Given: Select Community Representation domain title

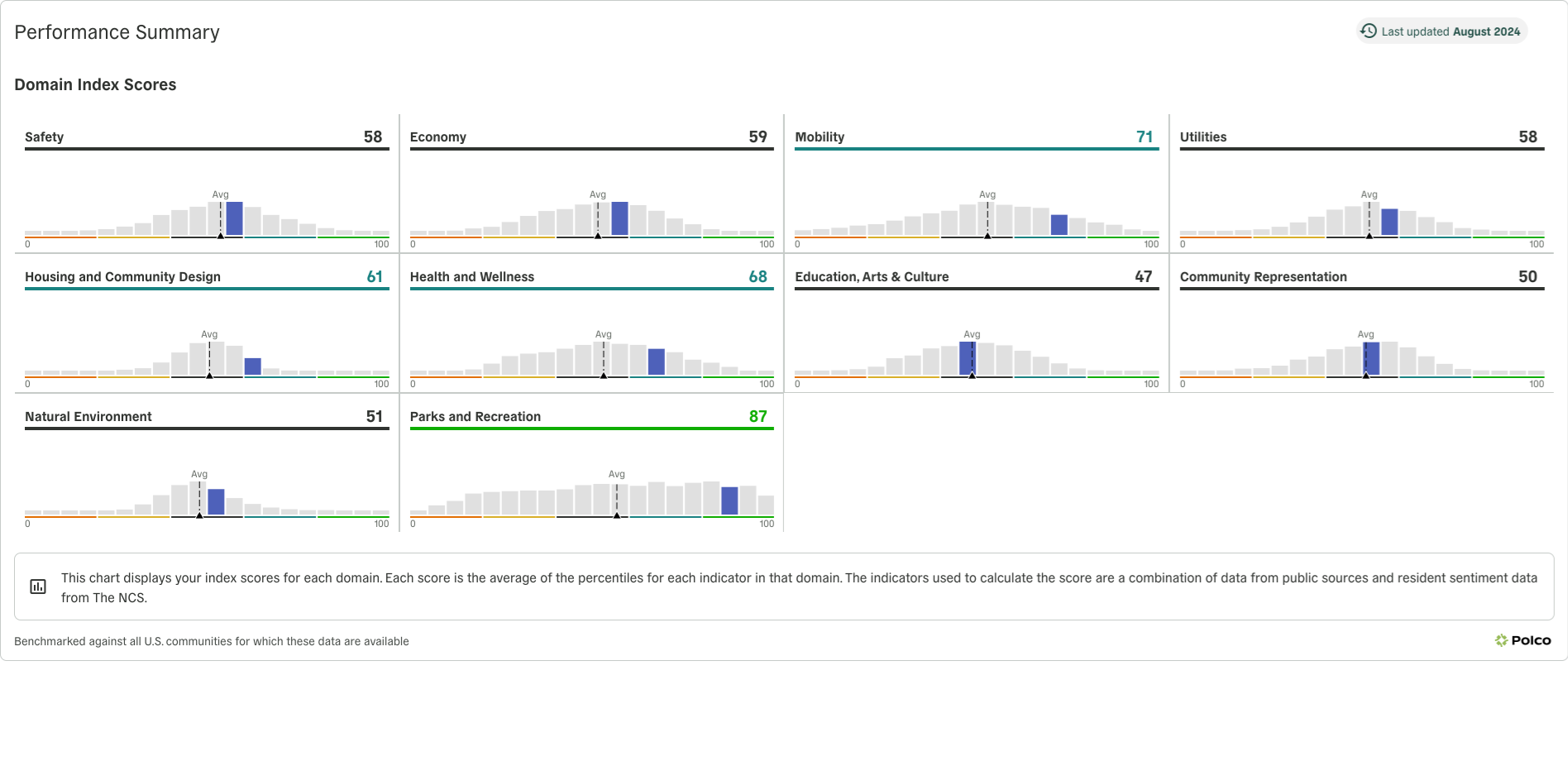Looking at the screenshot, I should [x=1263, y=277].
